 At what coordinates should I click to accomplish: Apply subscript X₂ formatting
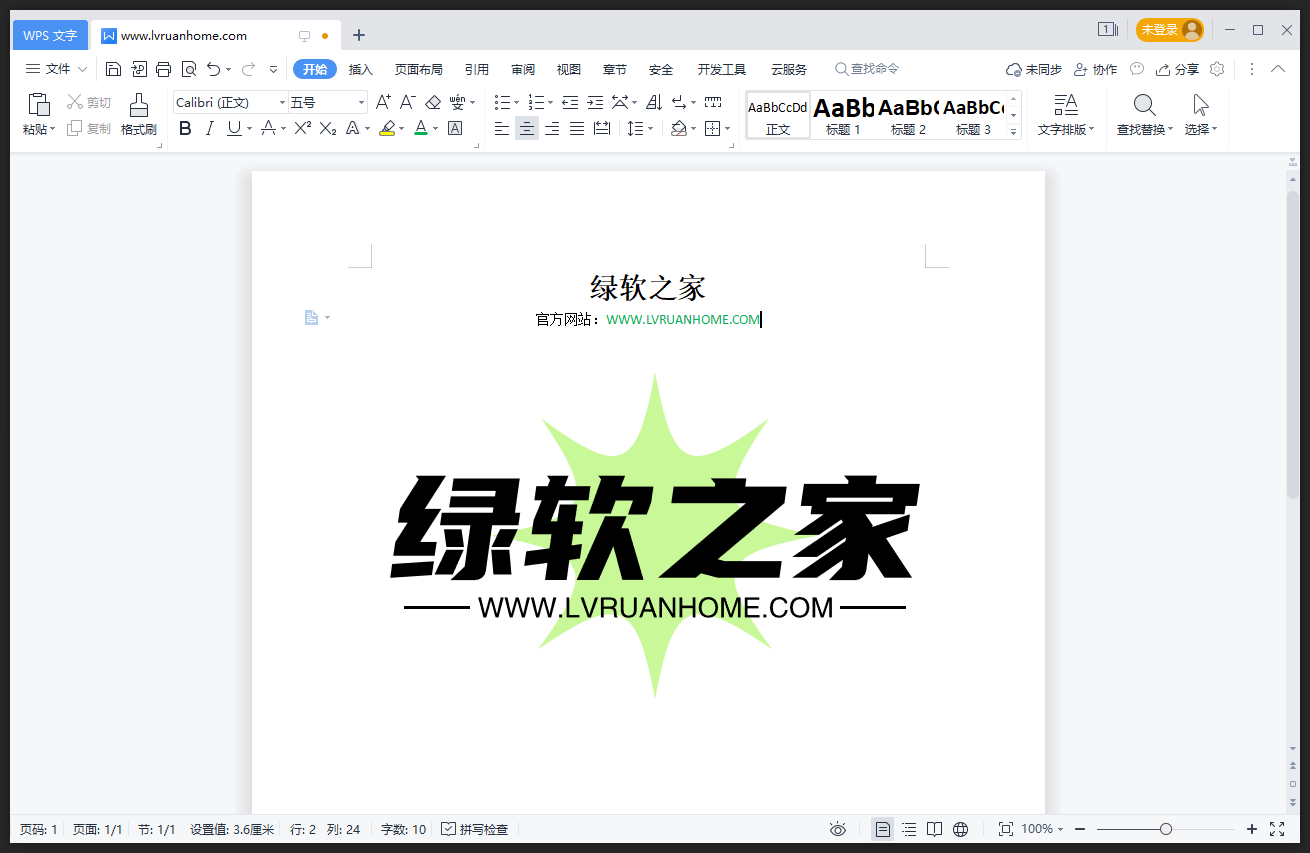point(328,128)
